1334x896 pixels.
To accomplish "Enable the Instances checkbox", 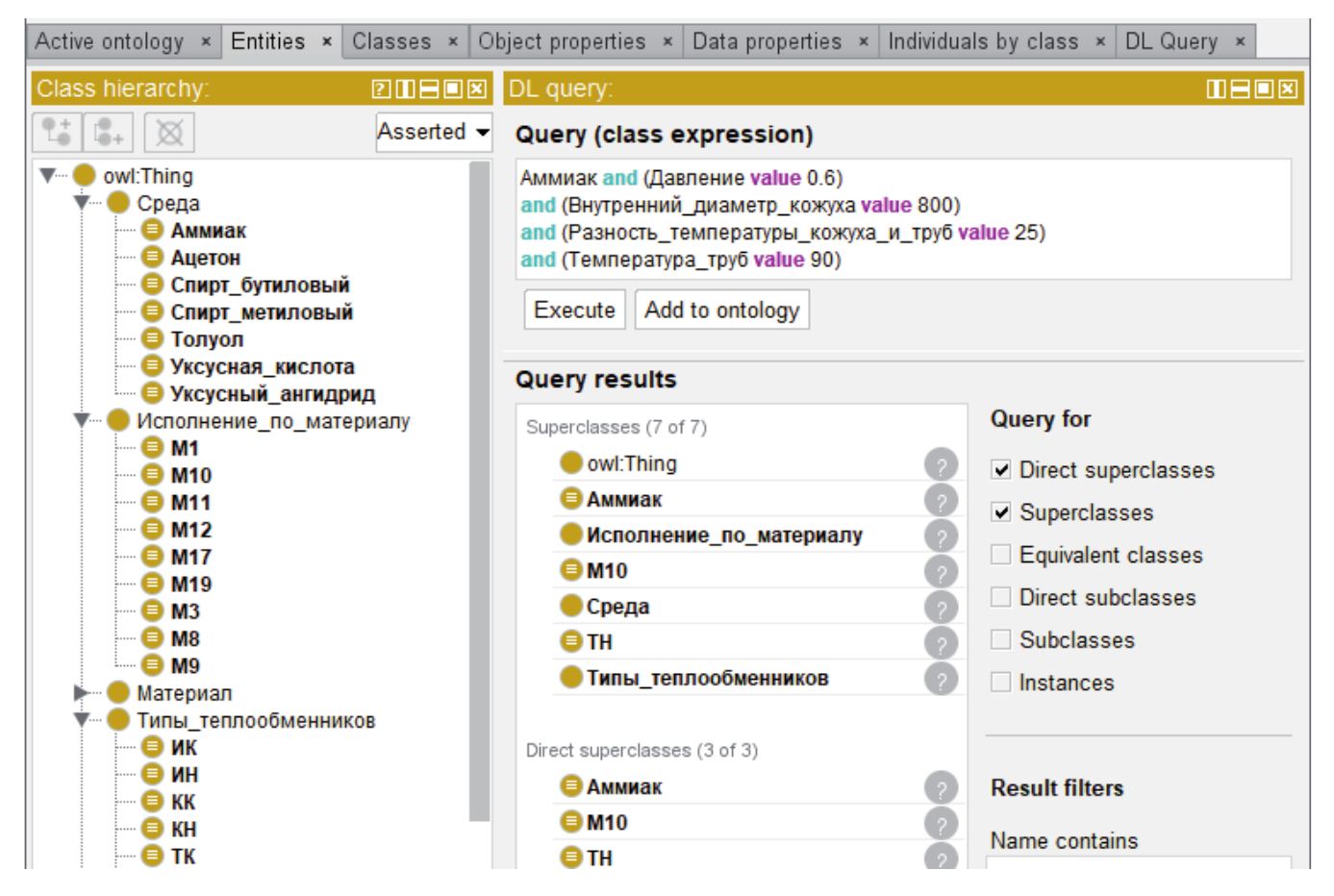I will [1001, 683].
